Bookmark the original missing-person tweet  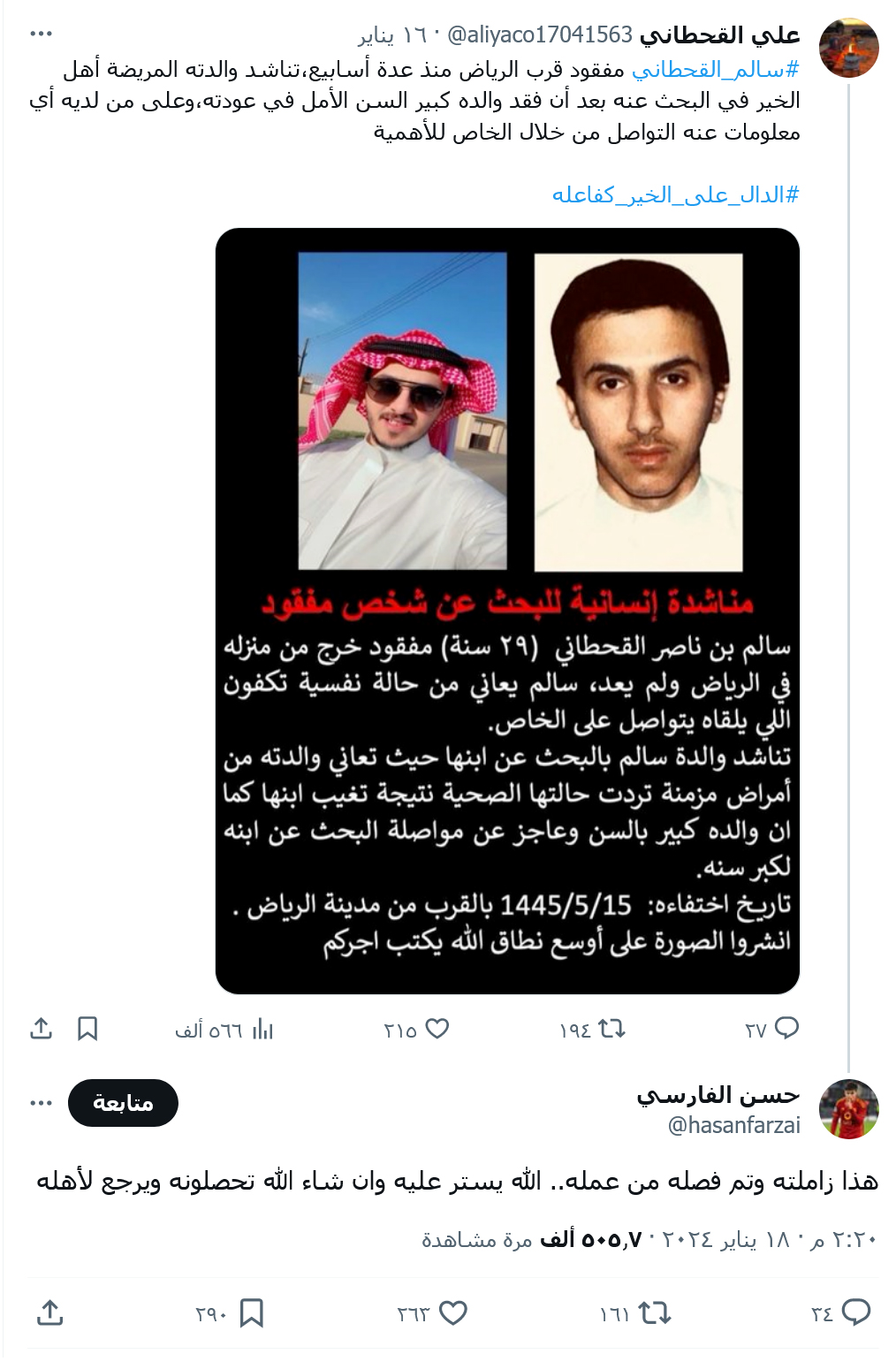[x=87, y=1028]
